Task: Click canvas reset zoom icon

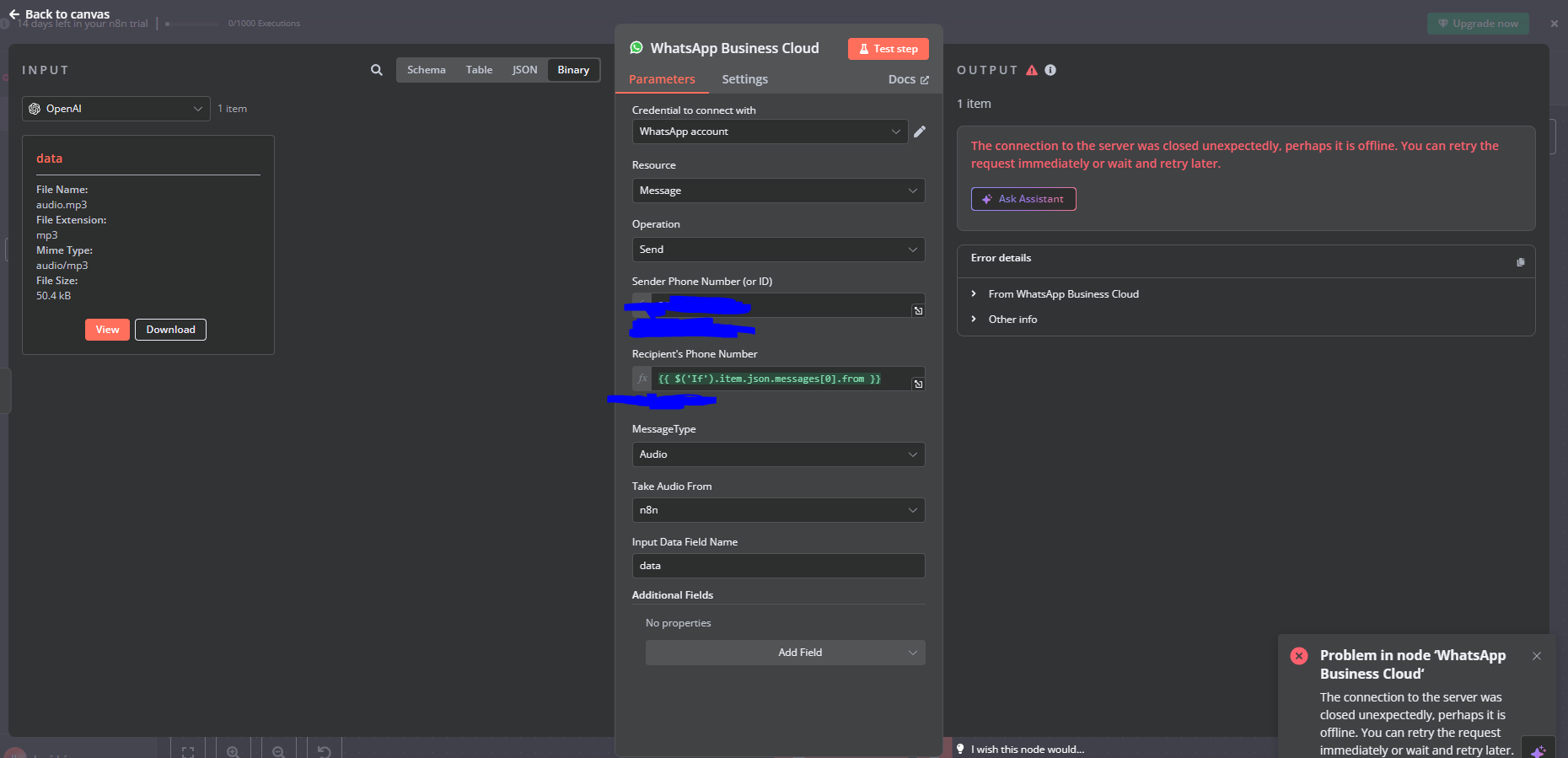Action: [x=325, y=751]
